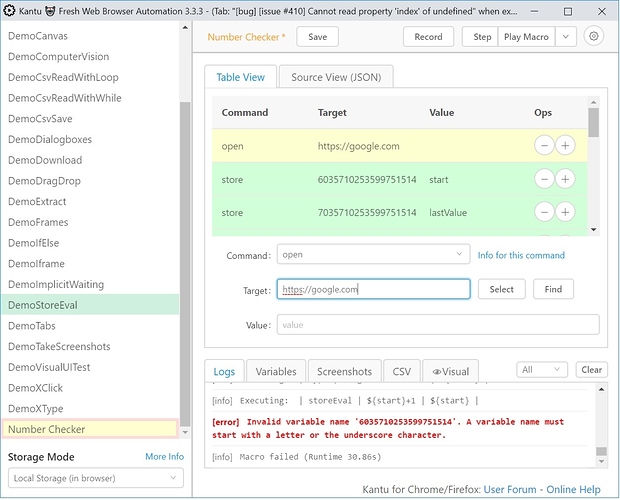Click the log panel scroll up arrow
Image resolution: width=620 pixels, height=500 pixels.
601,389
